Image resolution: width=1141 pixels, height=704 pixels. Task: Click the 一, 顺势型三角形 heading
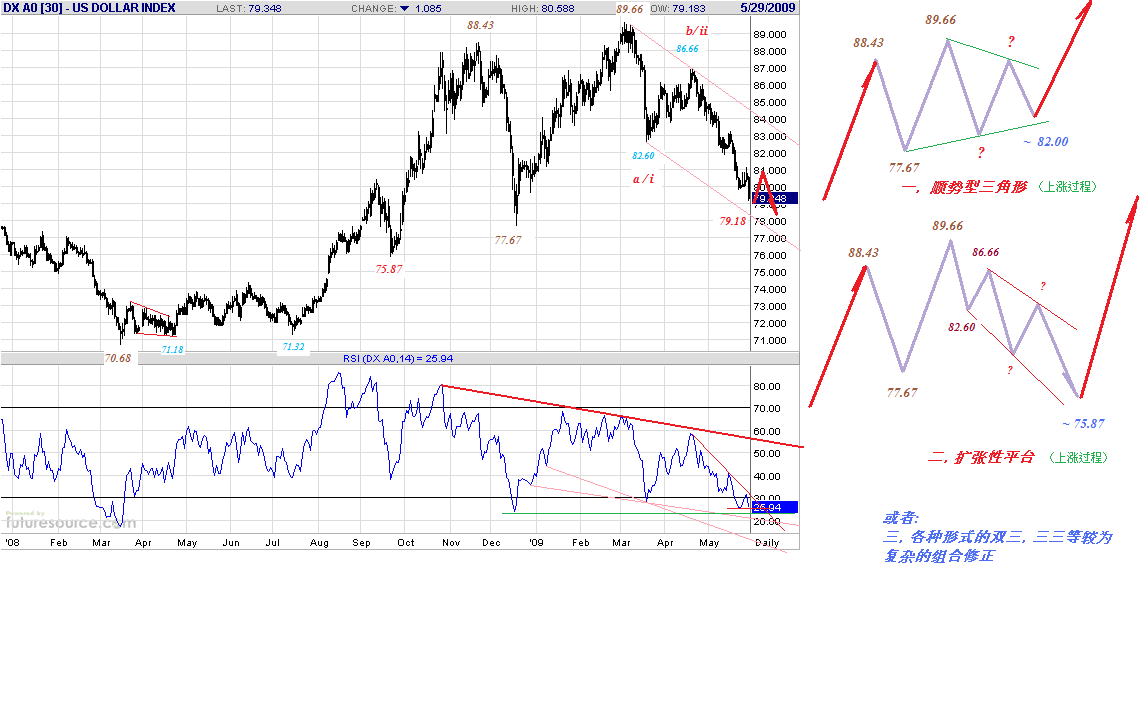point(964,187)
